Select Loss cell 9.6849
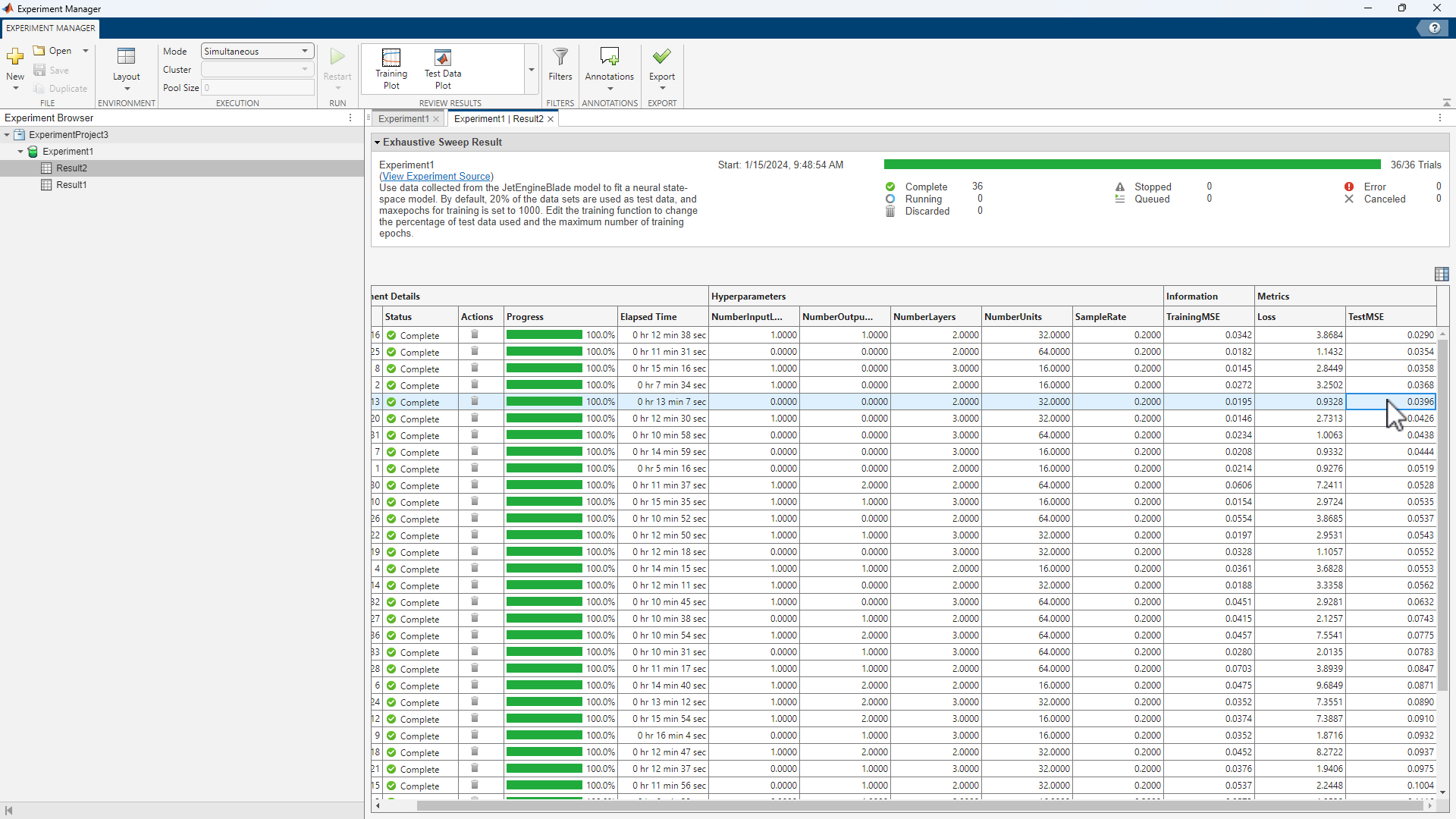 point(1300,686)
